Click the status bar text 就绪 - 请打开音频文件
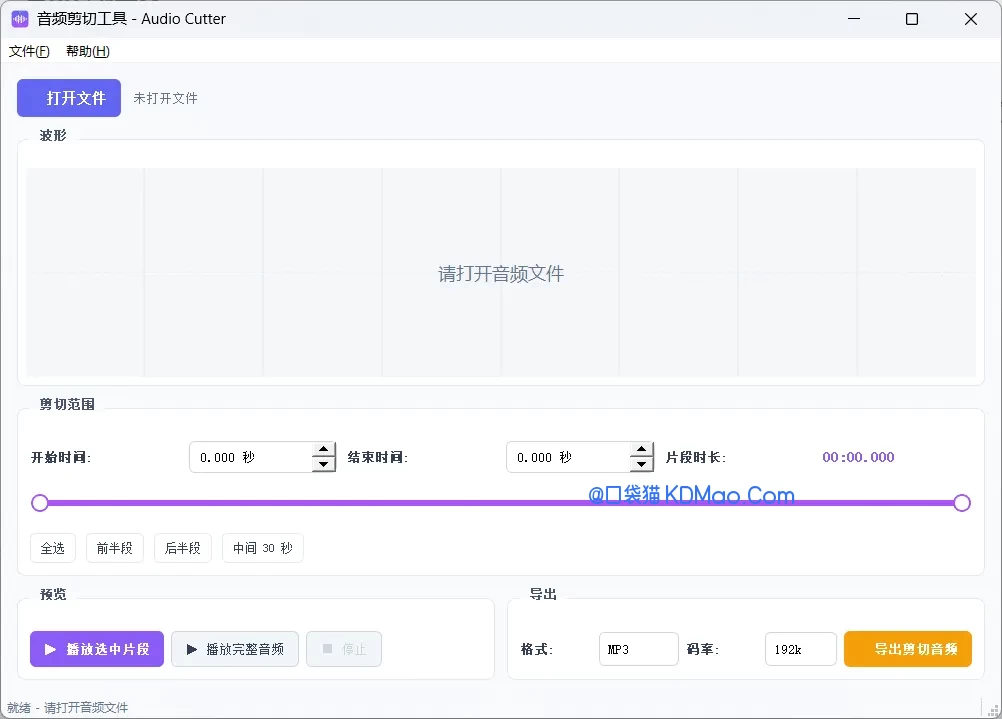The image size is (1002, 719). tap(68, 707)
